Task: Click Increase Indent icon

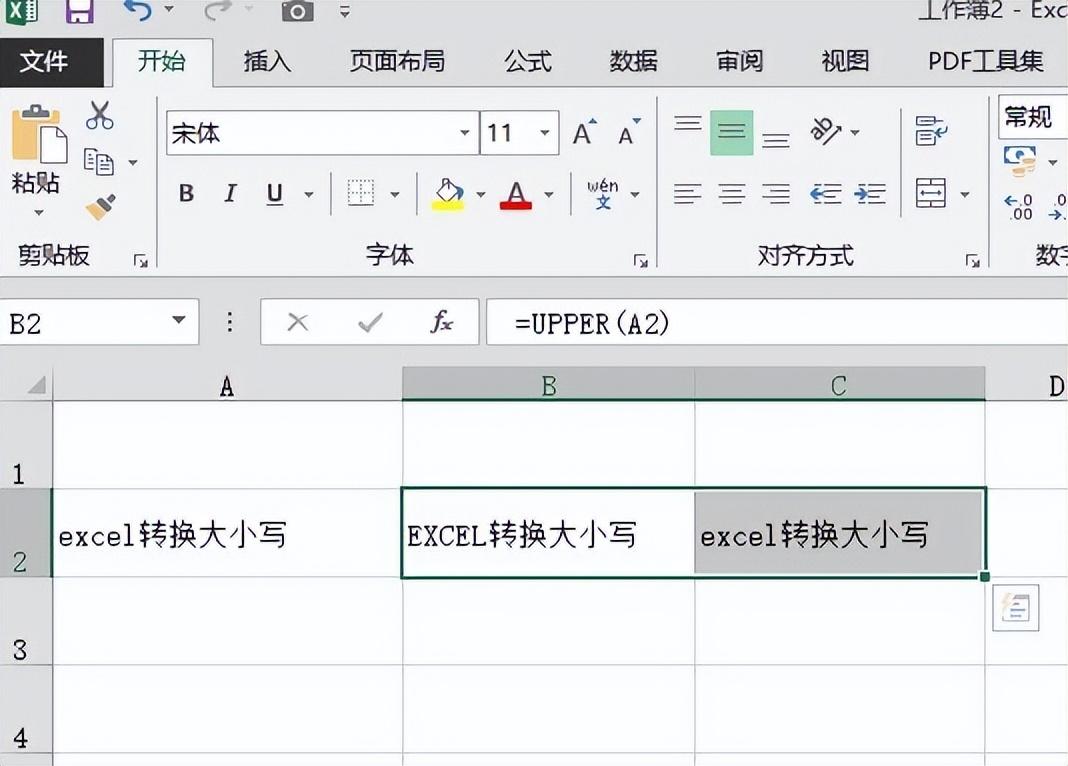Action: click(870, 194)
